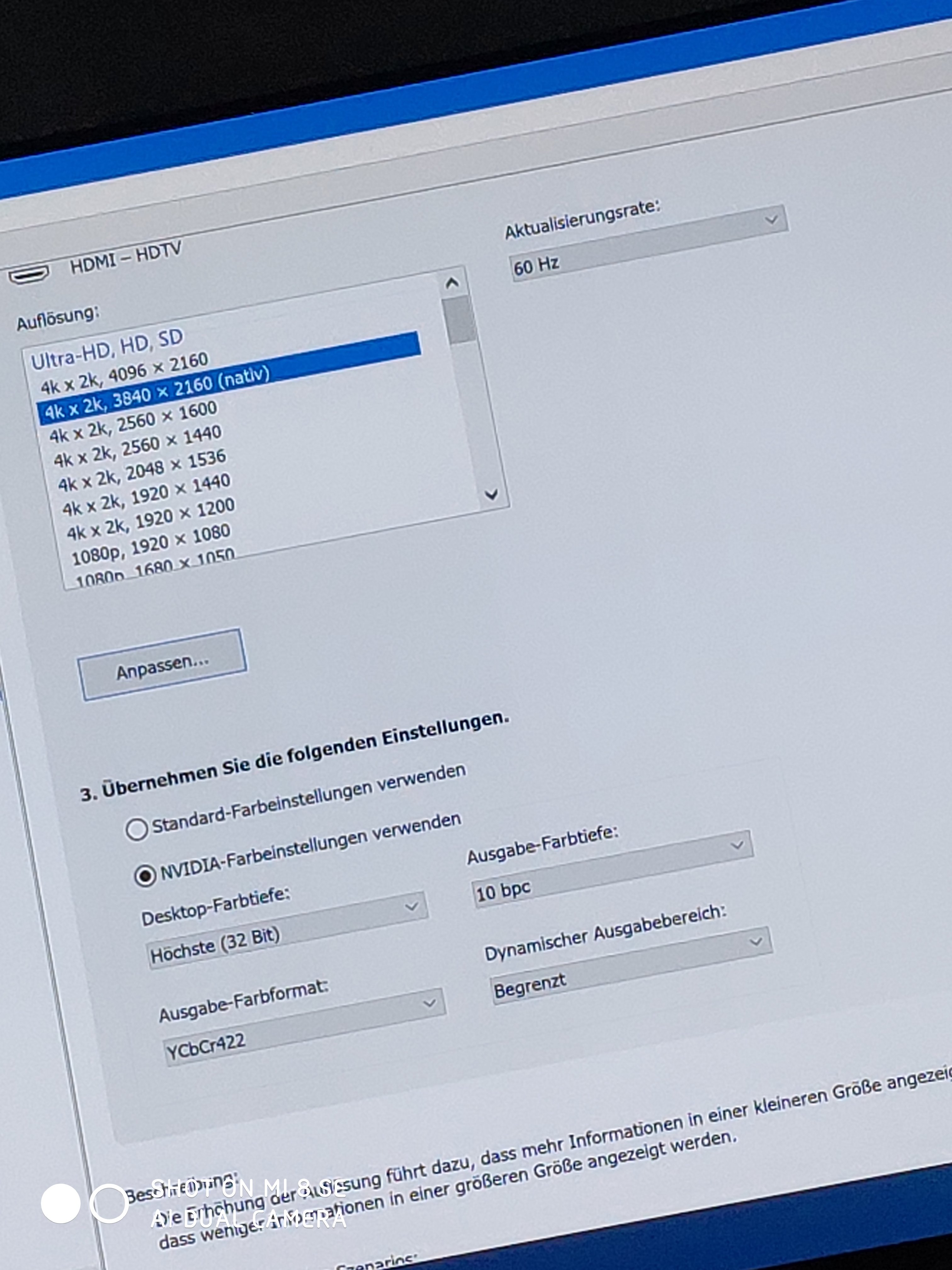The height and width of the screenshot is (1270, 952).
Task: Pick 4k x 2k, 1920 × 1440 resolution
Action: tap(146, 495)
